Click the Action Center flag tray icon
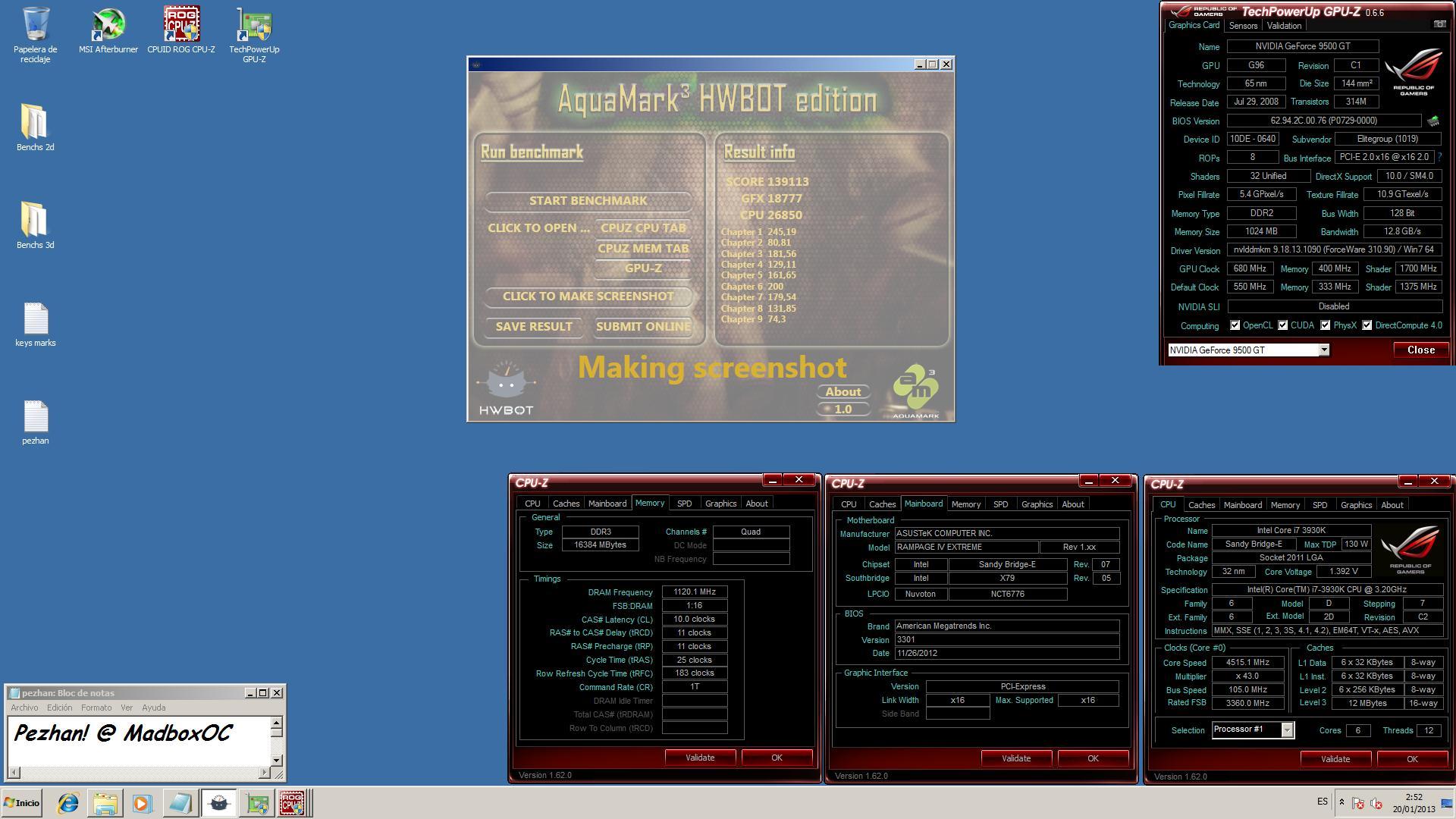This screenshot has width=1456, height=819. pyautogui.click(x=1358, y=803)
